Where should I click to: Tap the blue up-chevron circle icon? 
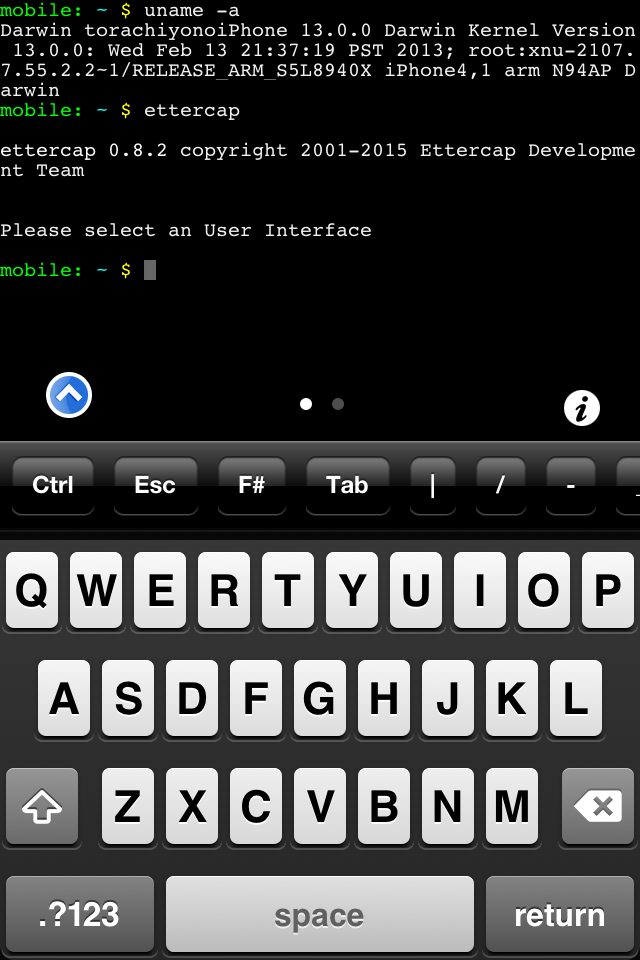click(69, 395)
